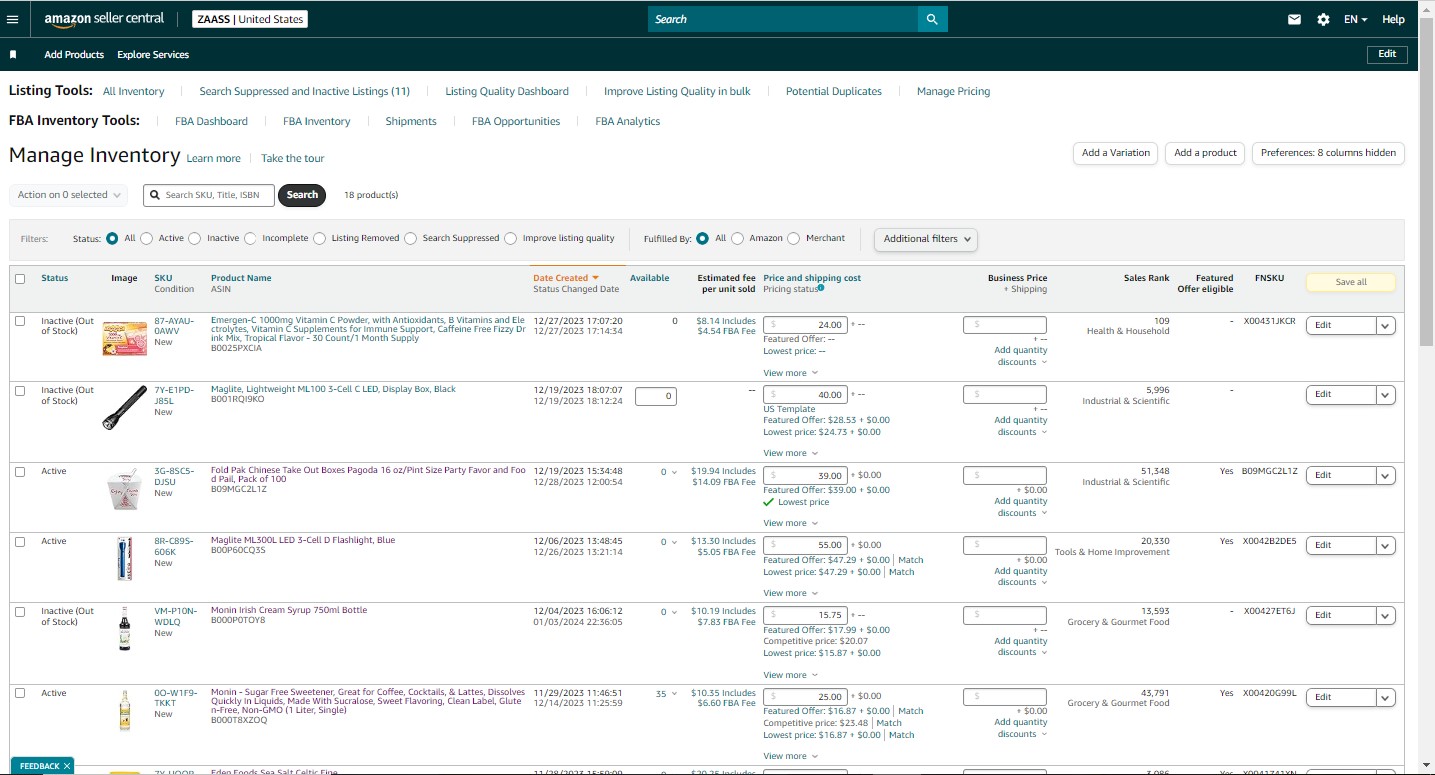This screenshot has width=1435, height=775.
Task: Sort by Date Created column header
Action: (565, 278)
